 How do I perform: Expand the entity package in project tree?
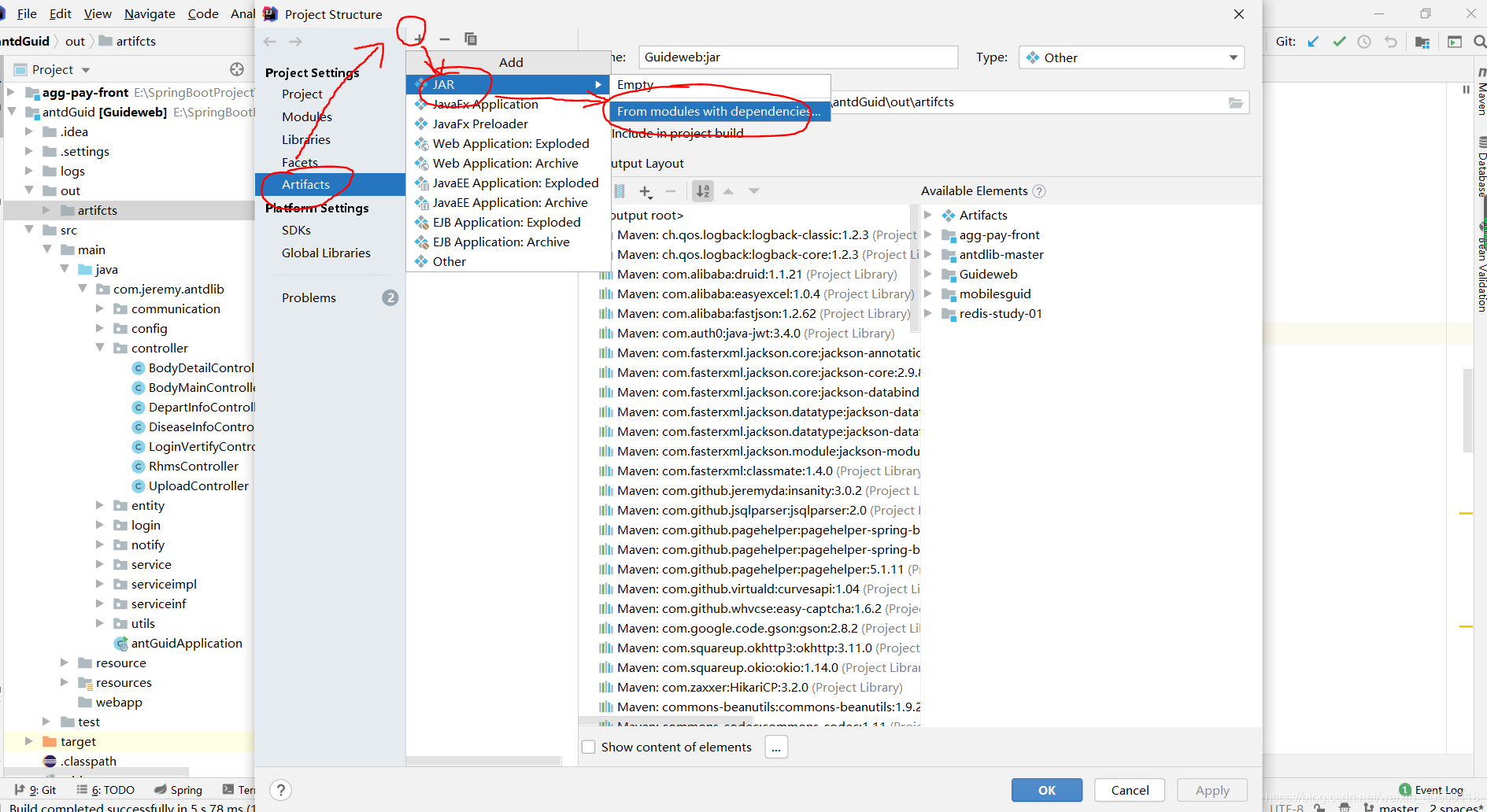(x=100, y=505)
